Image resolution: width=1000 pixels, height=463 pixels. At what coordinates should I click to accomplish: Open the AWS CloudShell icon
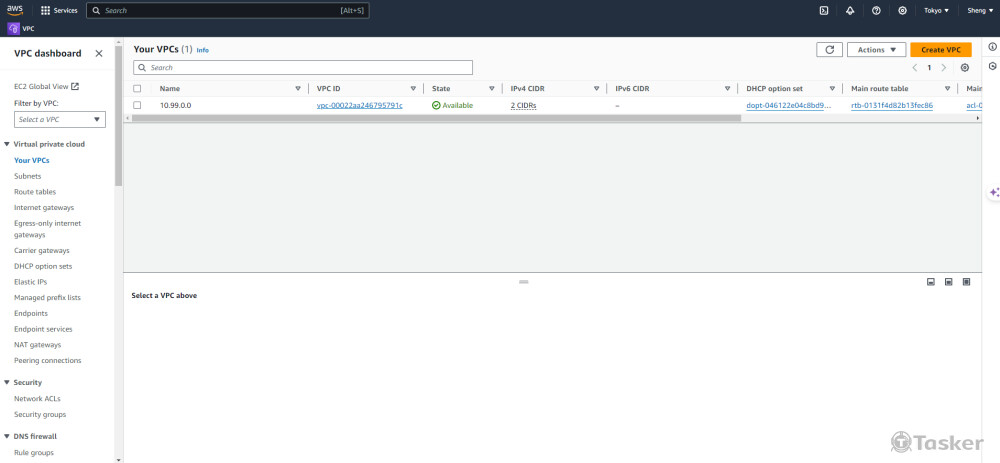823,10
